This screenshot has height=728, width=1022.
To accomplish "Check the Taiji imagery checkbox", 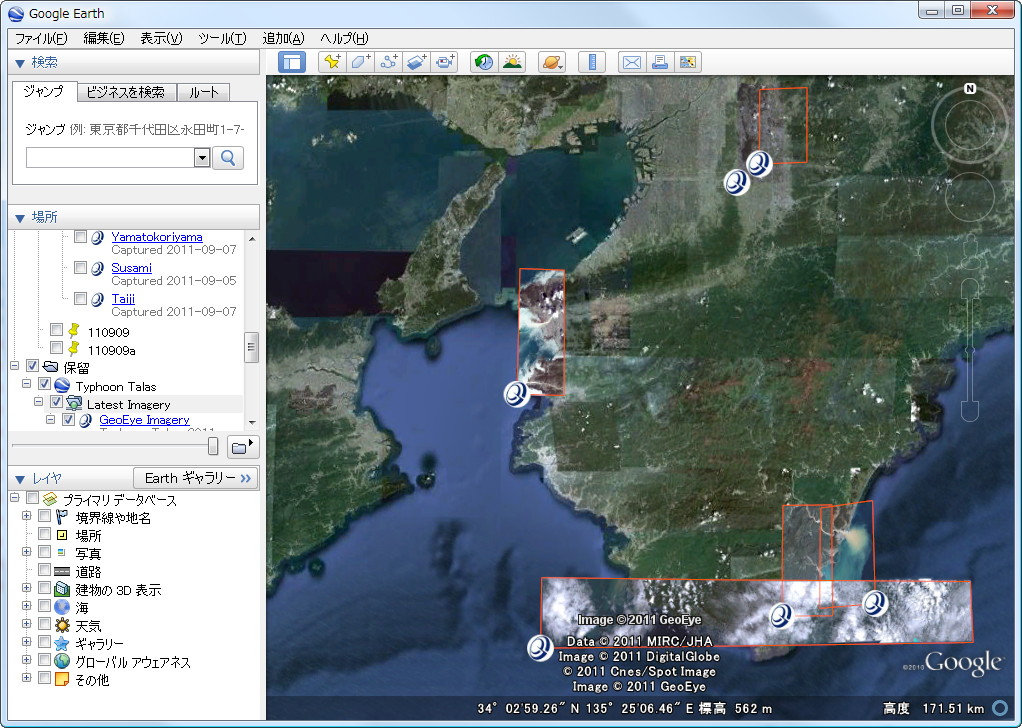I will pos(80,299).
